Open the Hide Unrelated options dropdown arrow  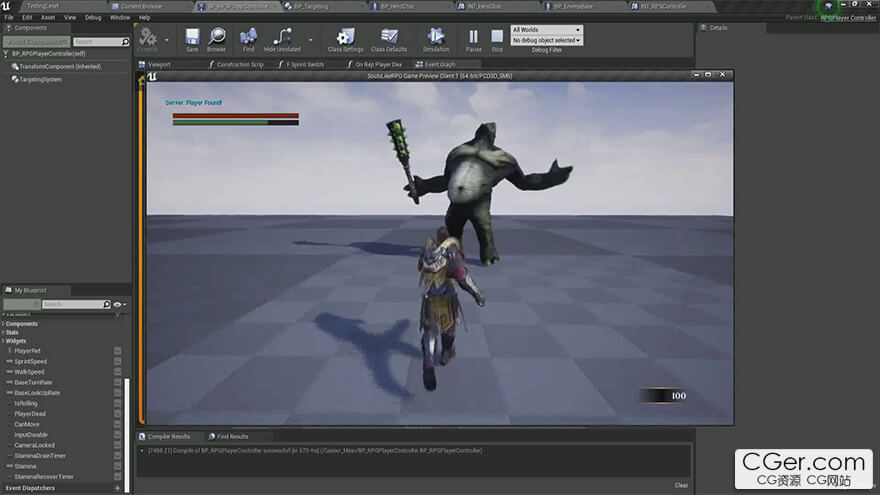[310, 40]
